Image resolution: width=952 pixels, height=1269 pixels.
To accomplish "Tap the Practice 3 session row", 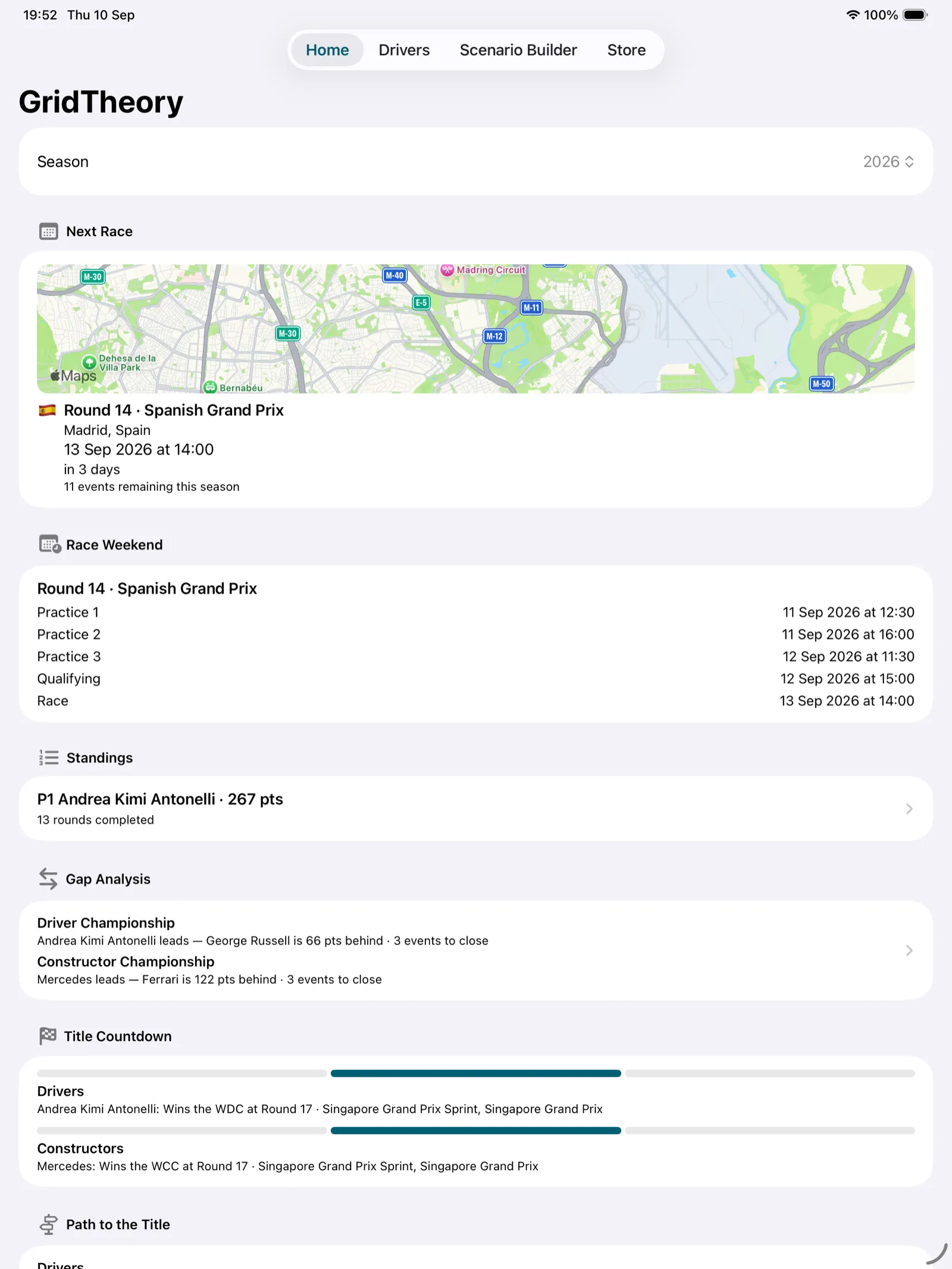I will point(476,656).
